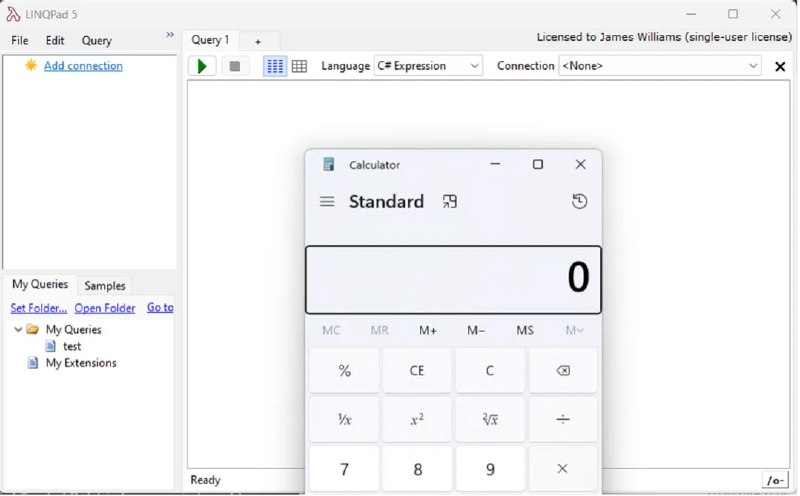Image resolution: width=800 pixels, height=496 pixels.
Task: Click the Calculator square root button
Action: [x=490, y=419]
